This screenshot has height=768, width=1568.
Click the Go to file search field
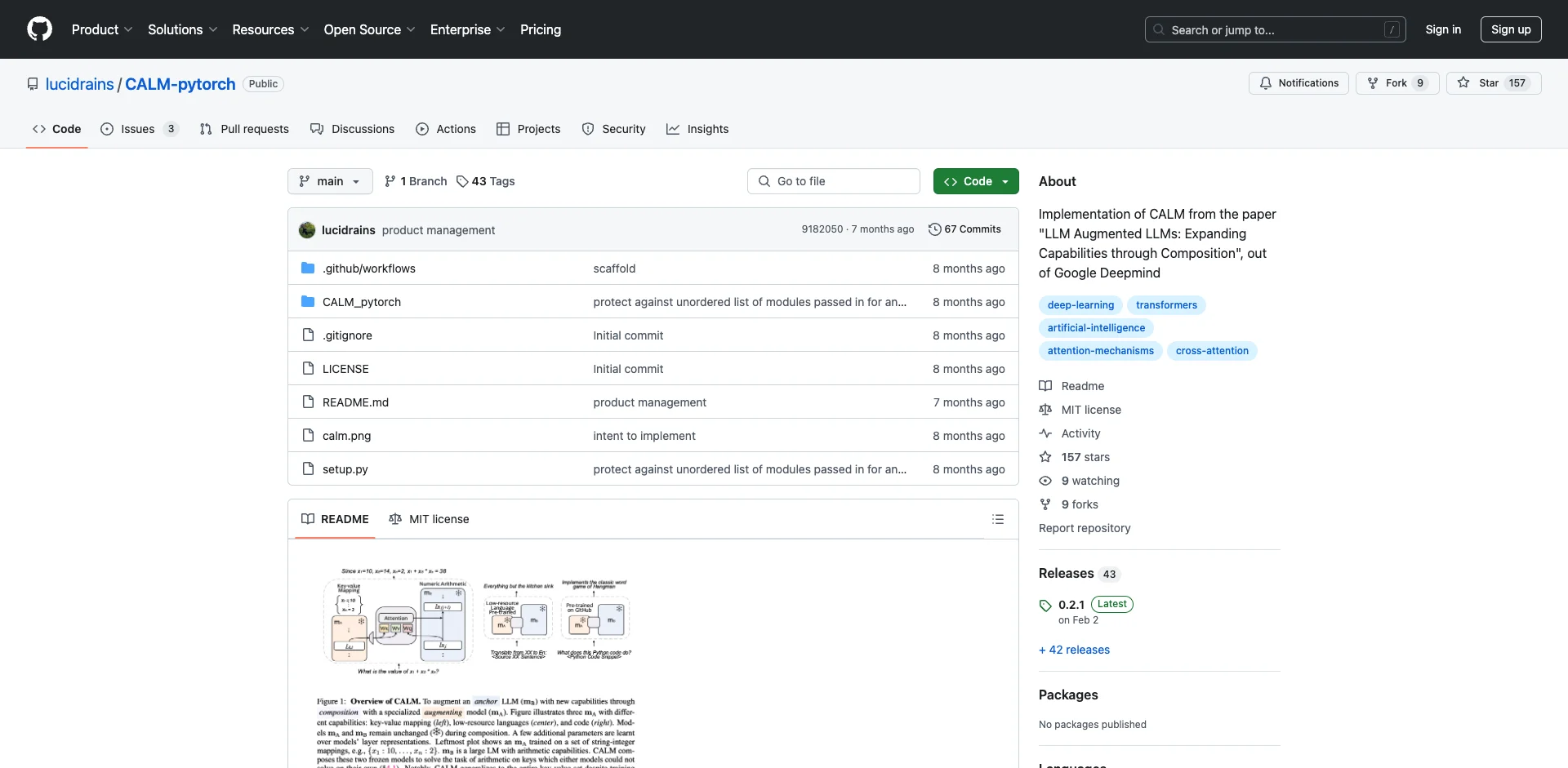pyautogui.click(x=834, y=181)
